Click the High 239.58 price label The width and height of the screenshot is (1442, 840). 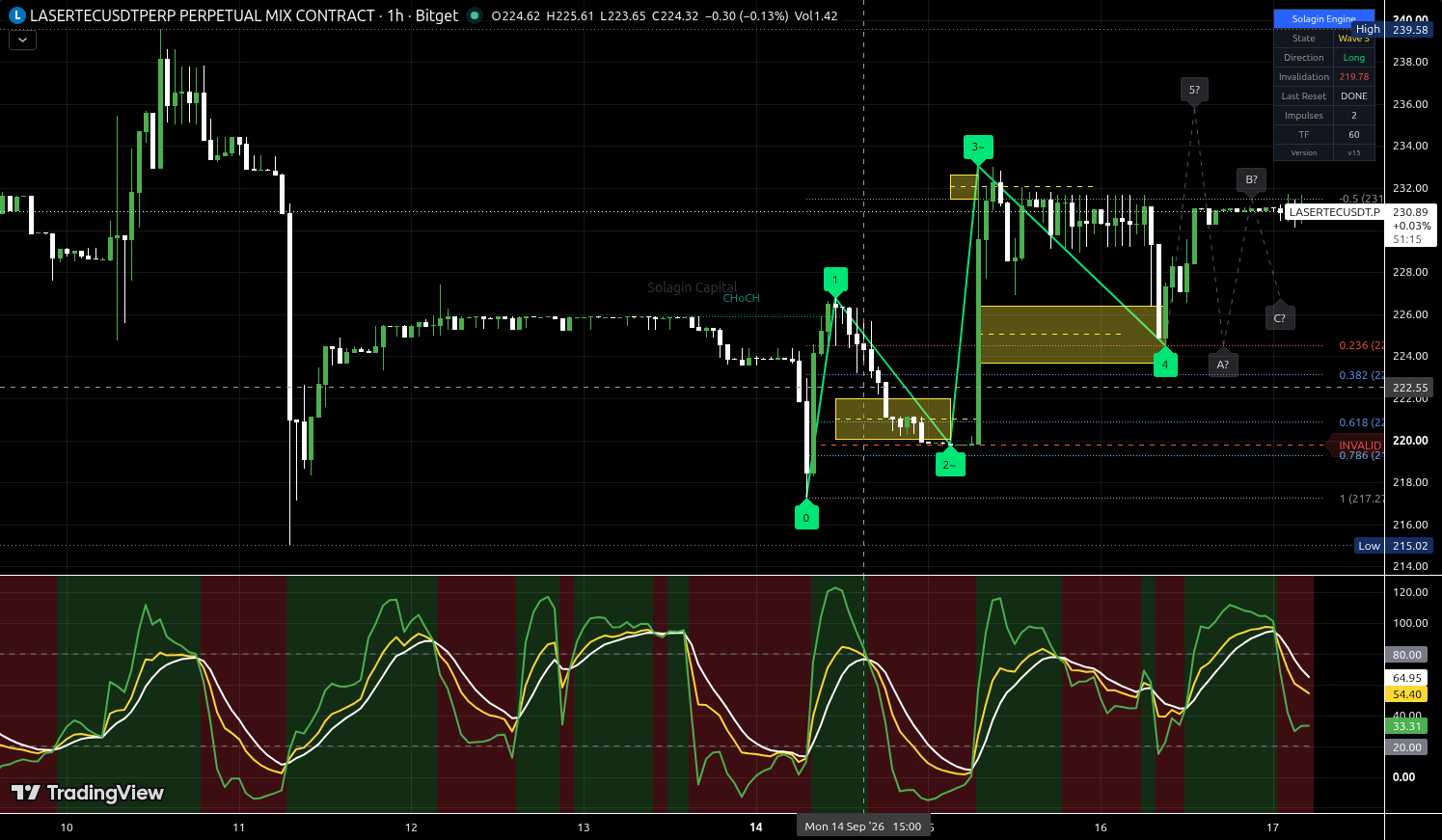1394,30
